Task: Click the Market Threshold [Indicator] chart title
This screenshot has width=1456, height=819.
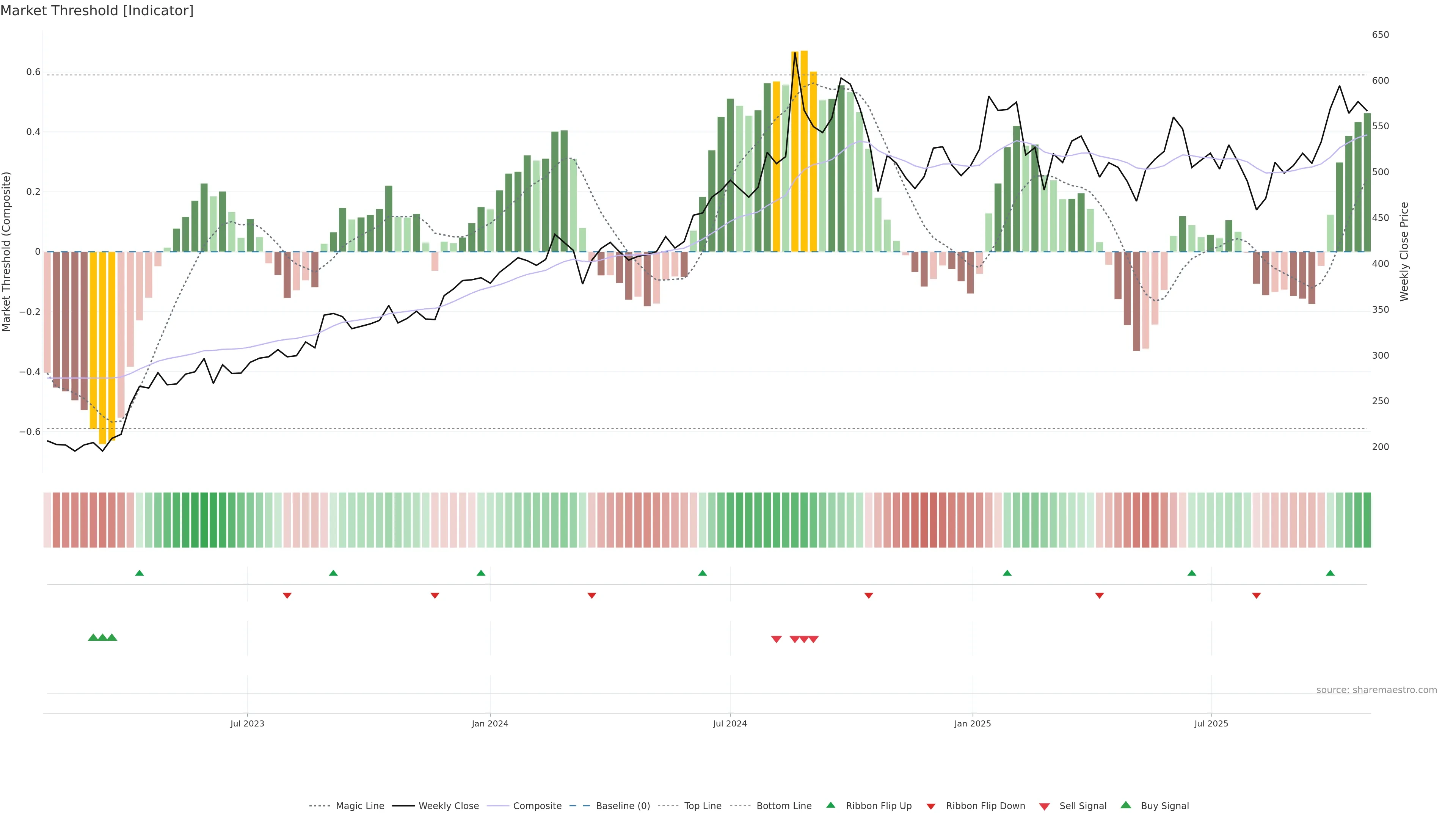Action: point(97,11)
